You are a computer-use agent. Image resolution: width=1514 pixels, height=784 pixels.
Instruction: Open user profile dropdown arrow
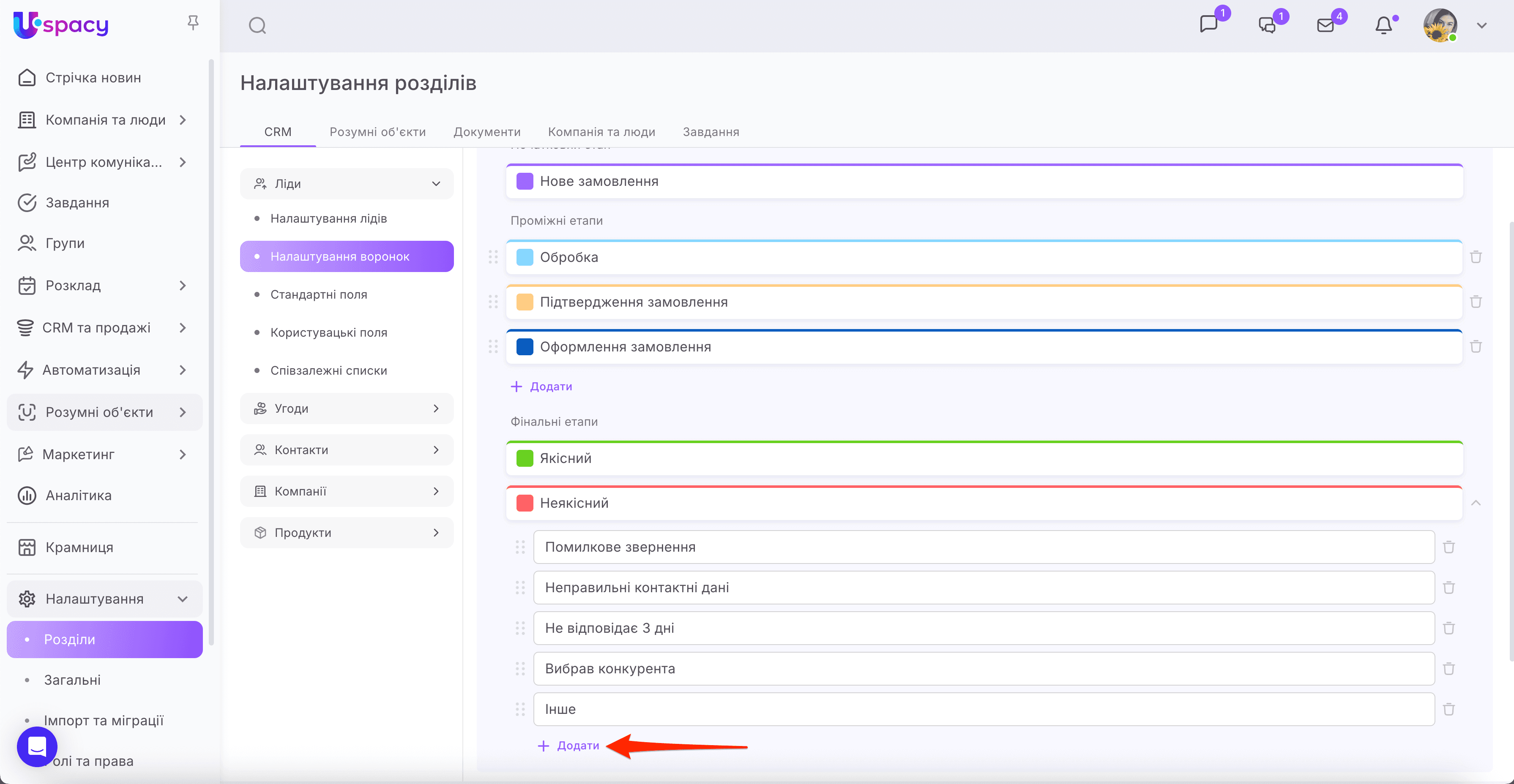click(x=1482, y=26)
